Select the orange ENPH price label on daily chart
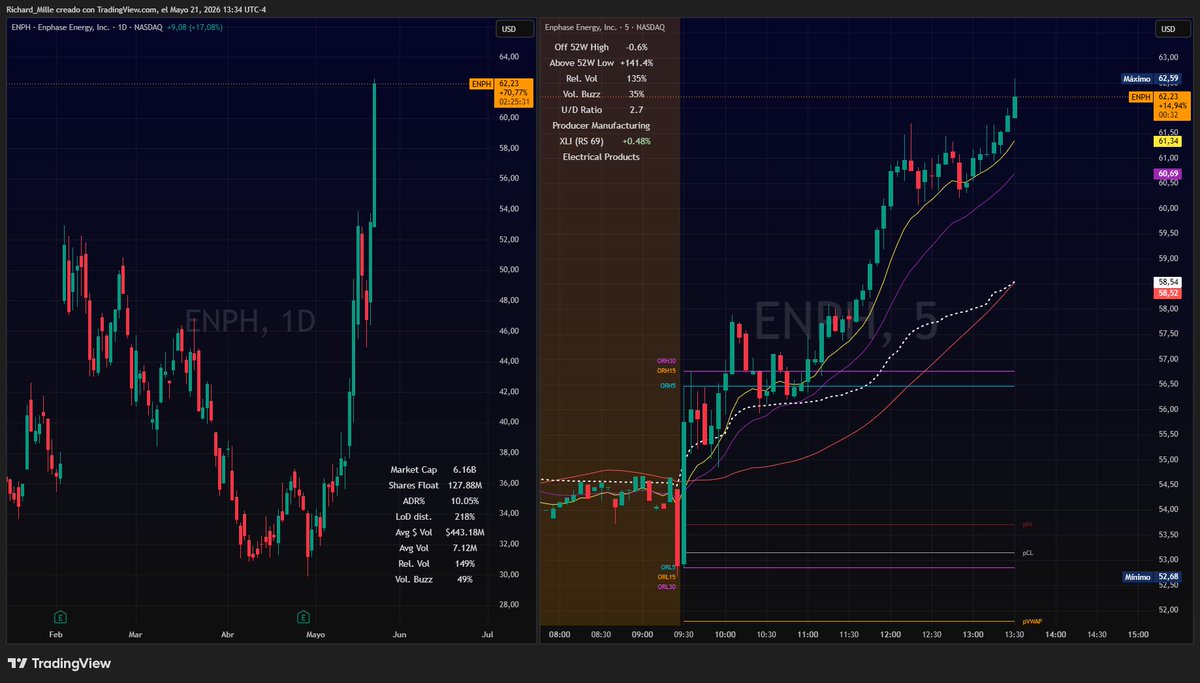The height and width of the screenshot is (683, 1200). 501,93
